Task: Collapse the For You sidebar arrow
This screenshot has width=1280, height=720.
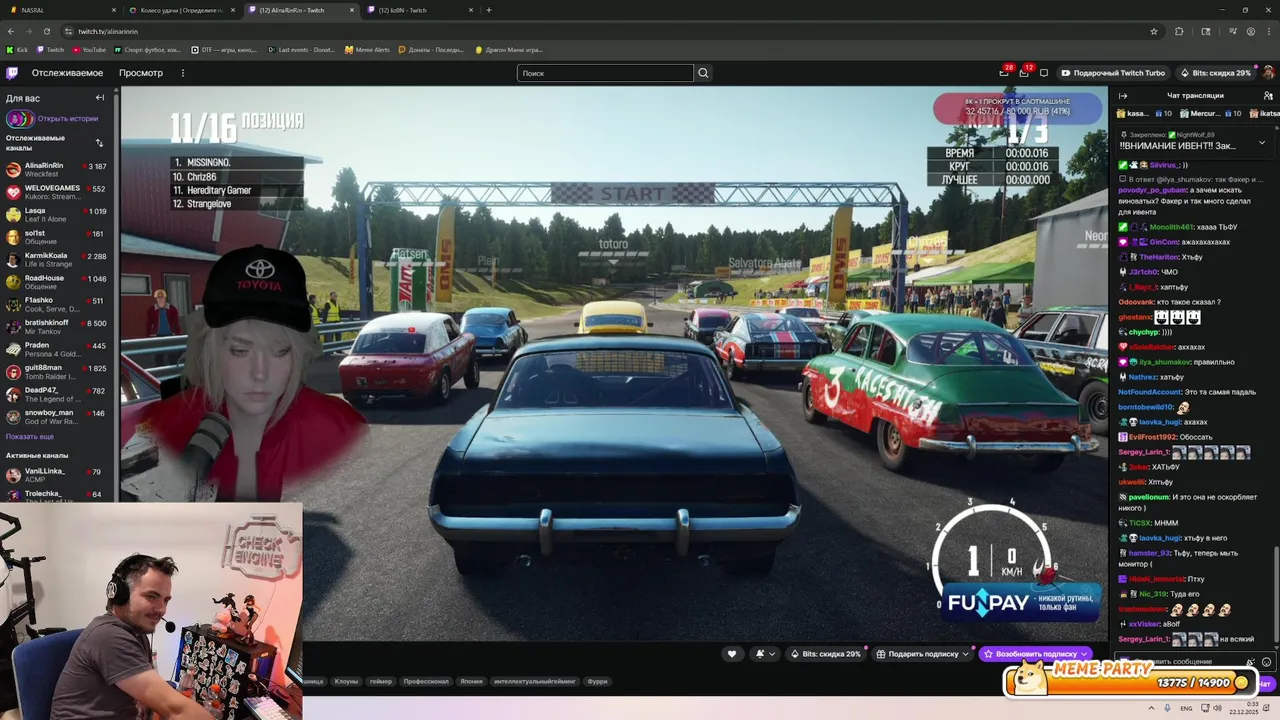Action: tap(100, 98)
